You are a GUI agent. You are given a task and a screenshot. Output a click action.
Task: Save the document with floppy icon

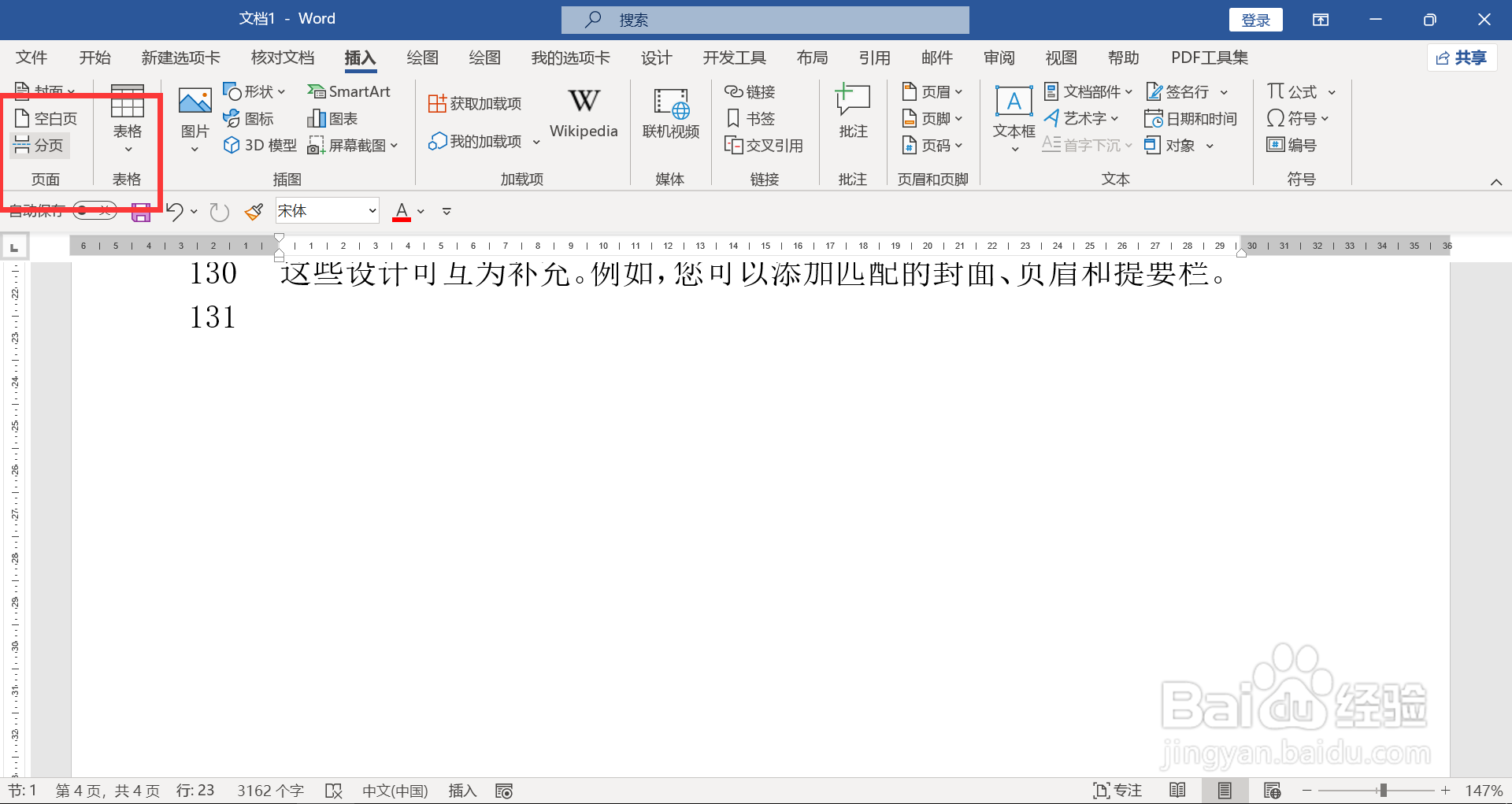pyautogui.click(x=140, y=211)
